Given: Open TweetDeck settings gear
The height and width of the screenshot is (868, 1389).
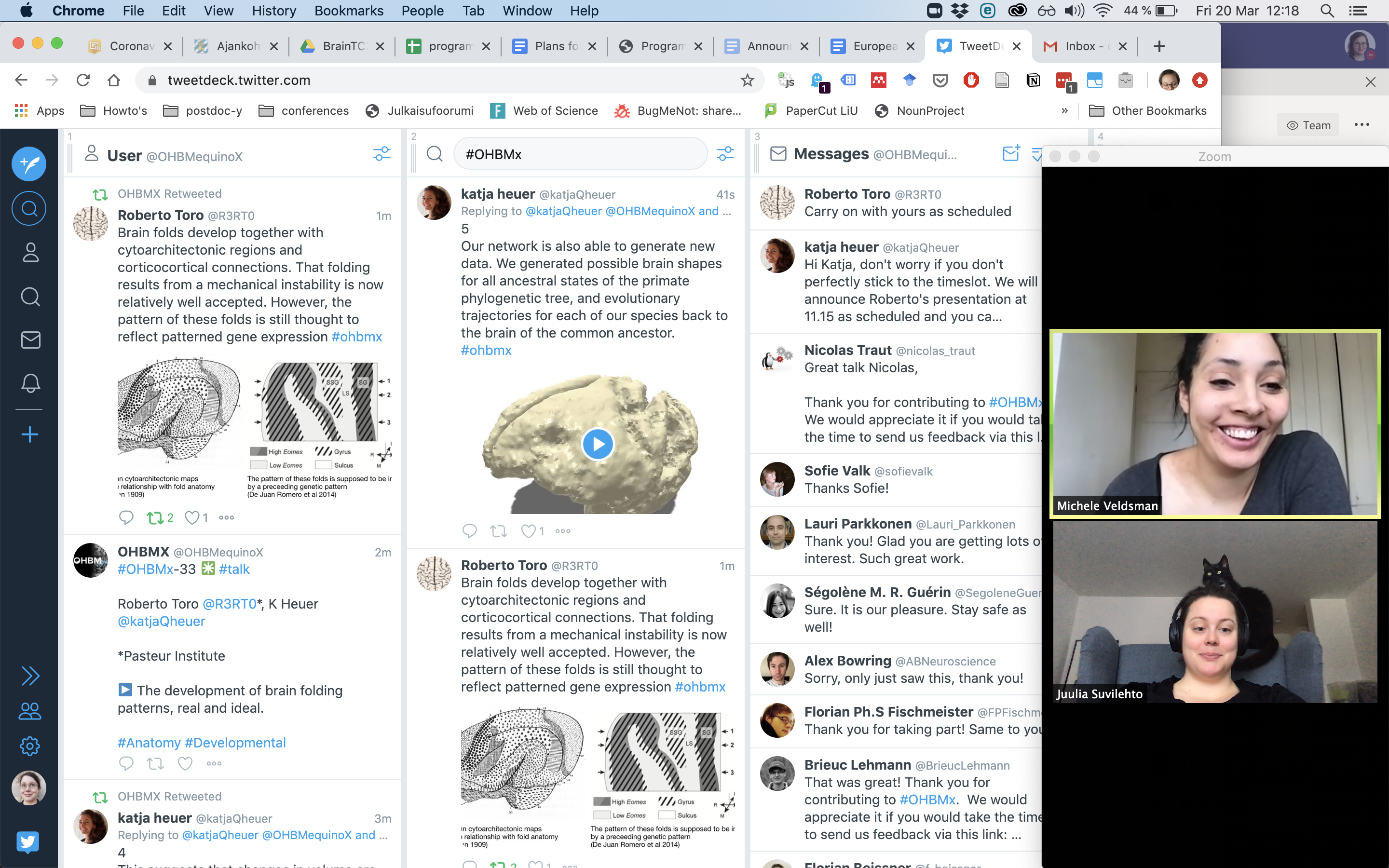Looking at the screenshot, I should (x=30, y=746).
